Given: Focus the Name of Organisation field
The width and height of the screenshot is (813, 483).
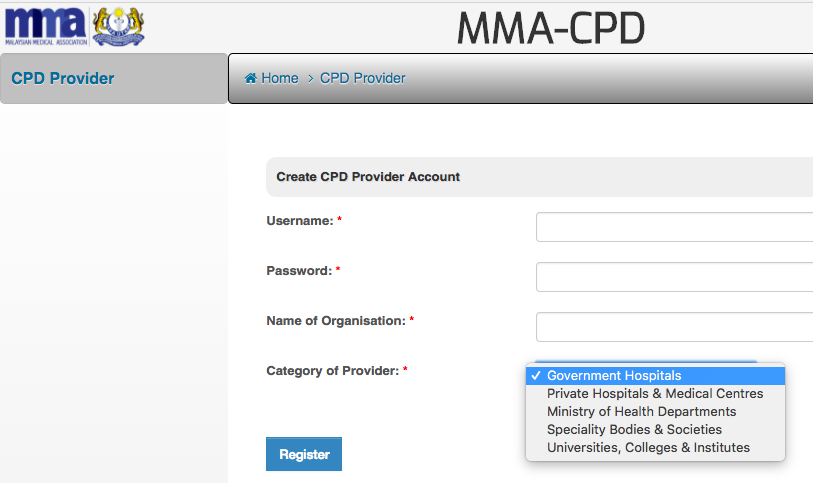Looking at the screenshot, I should (x=675, y=327).
